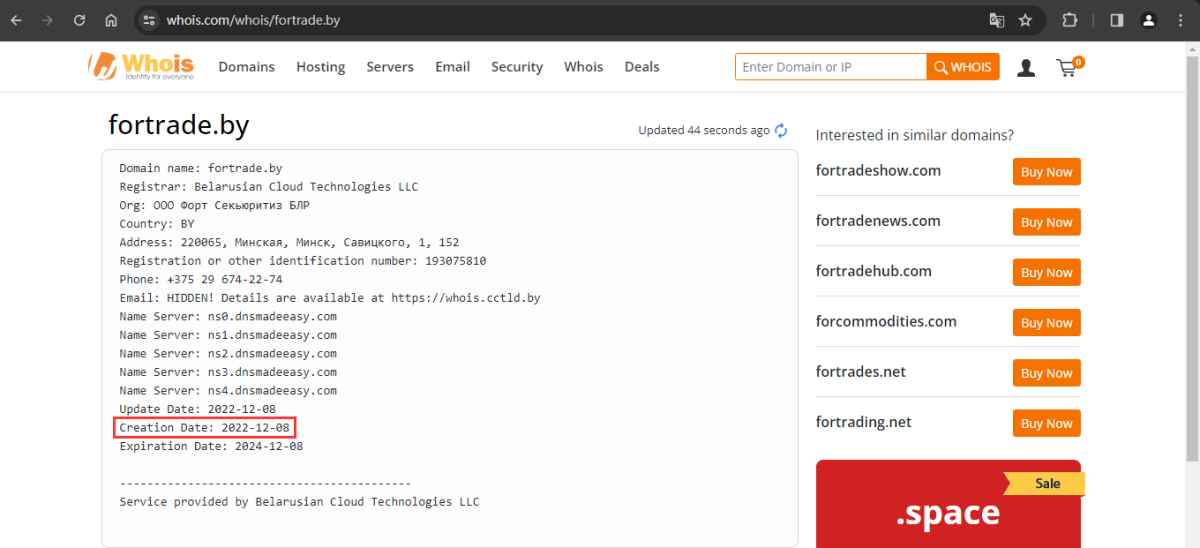Select the Security navigation item
Viewport: 1200px width, 548px height.
pos(516,67)
